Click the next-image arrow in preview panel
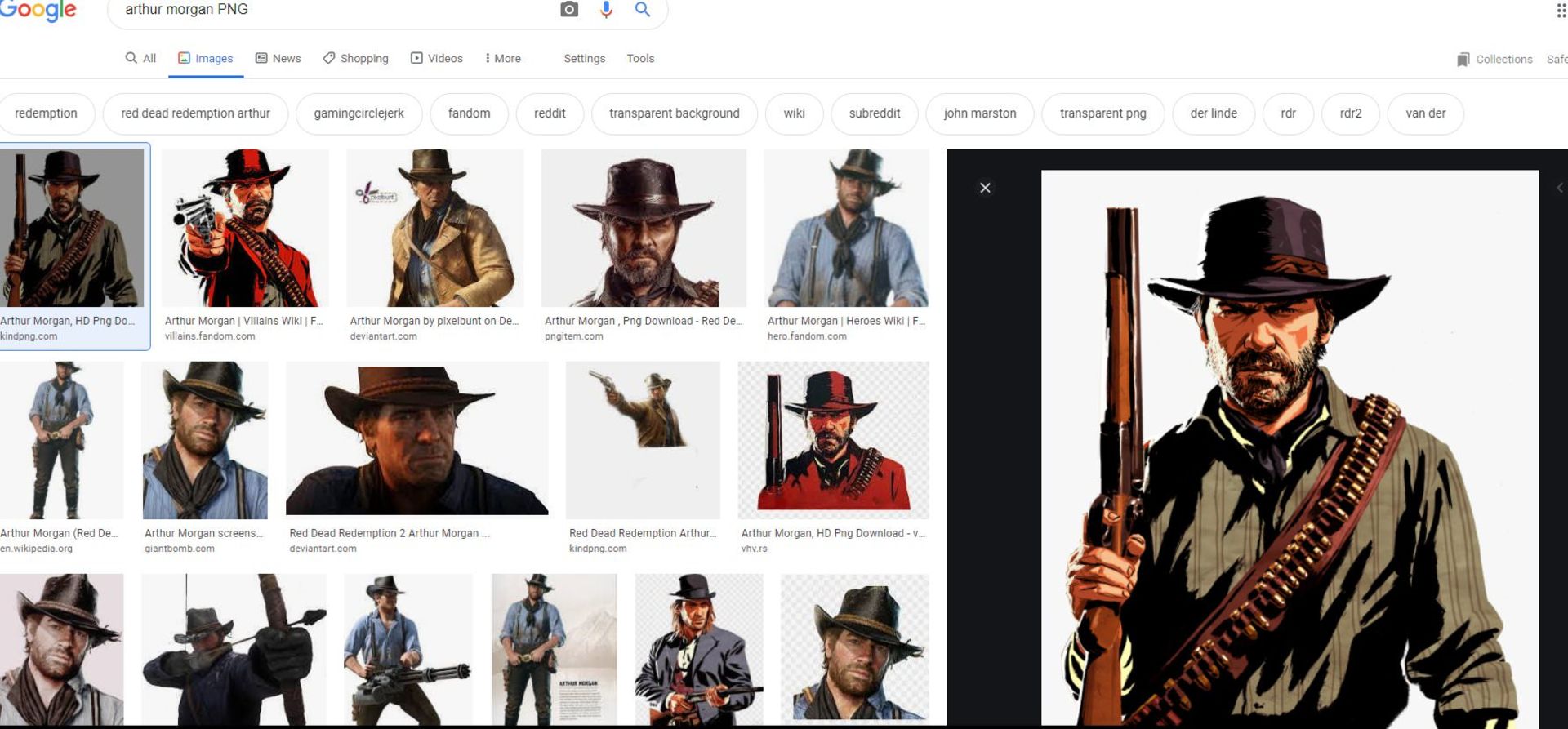This screenshot has width=1568, height=729. click(x=1559, y=188)
